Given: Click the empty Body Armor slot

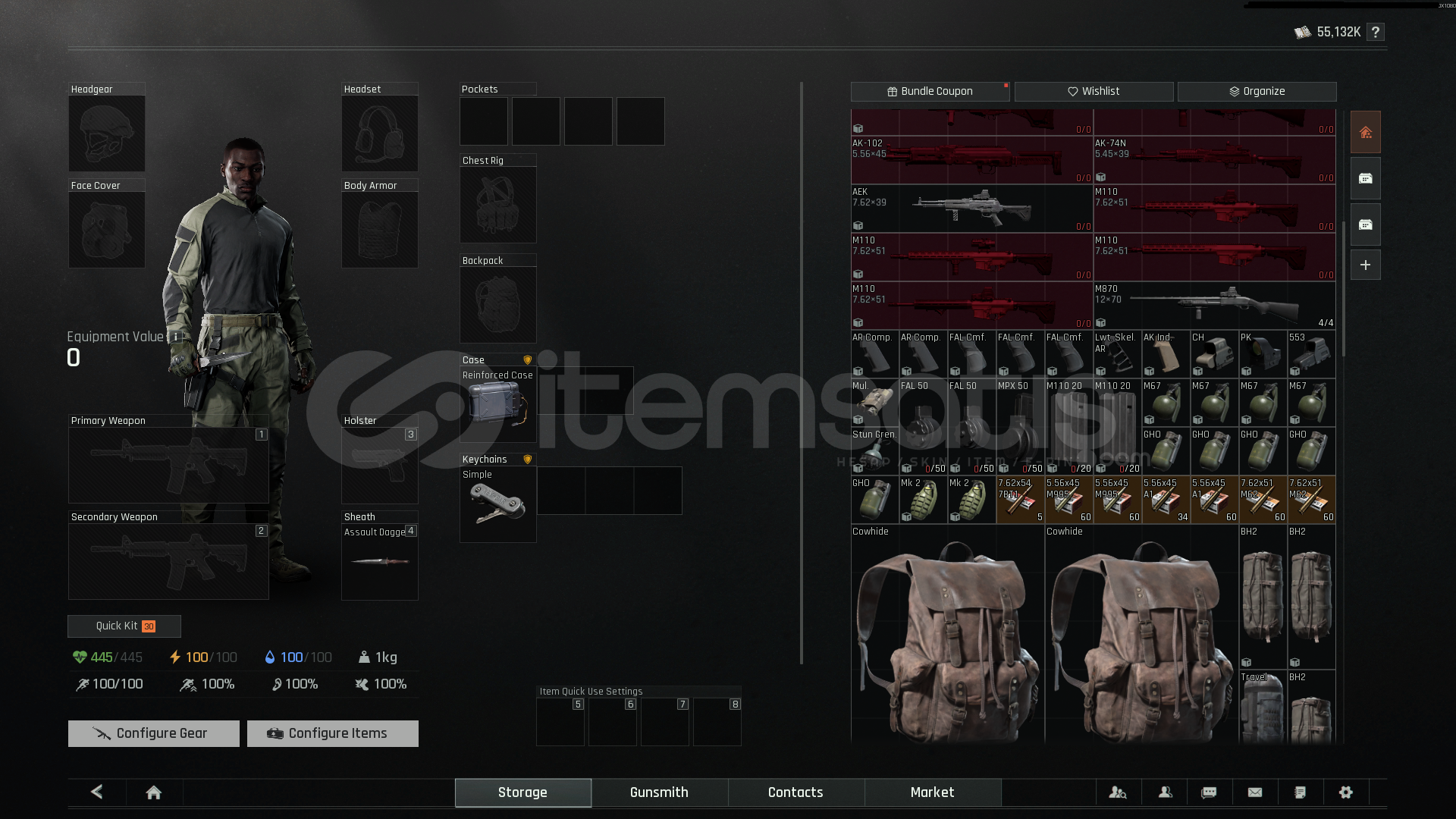Looking at the screenshot, I should (379, 230).
